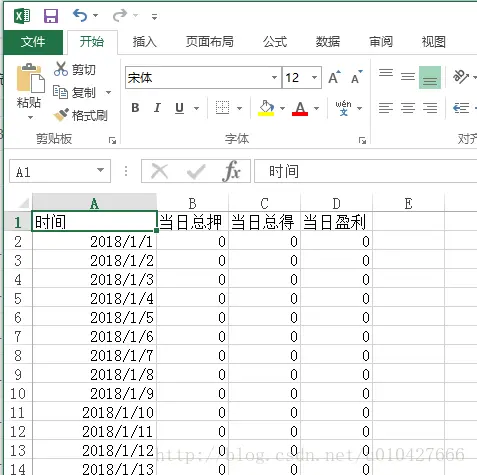This screenshot has height=475, width=477.
Task: Save the workbook with the floppy disk icon
Action: pos(51,16)
